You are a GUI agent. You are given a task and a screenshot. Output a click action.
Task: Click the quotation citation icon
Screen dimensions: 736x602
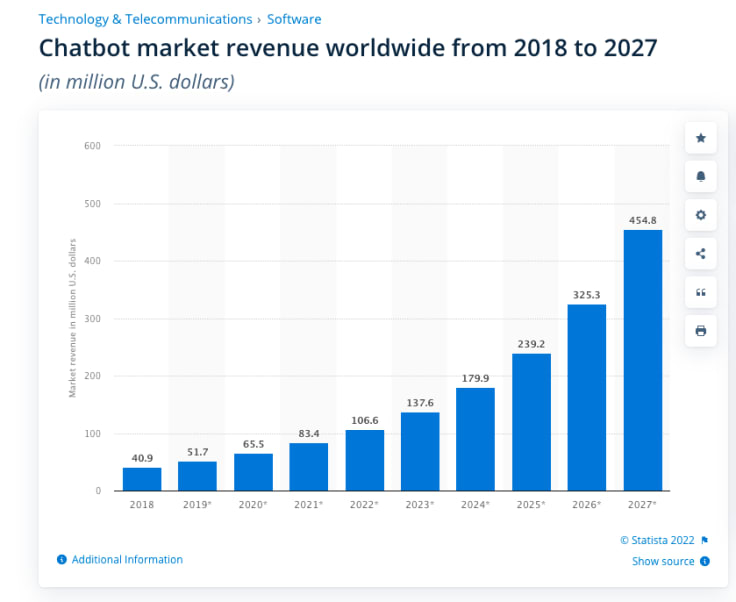700,292
